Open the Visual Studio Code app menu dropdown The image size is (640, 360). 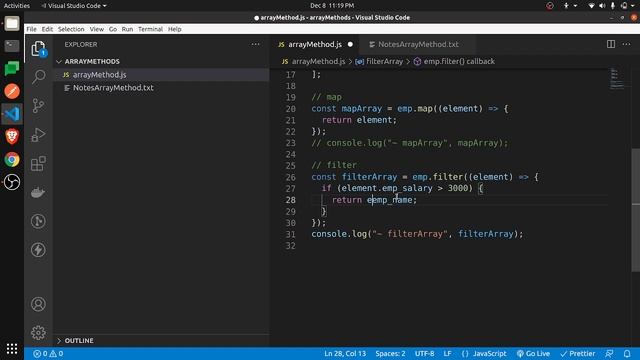click(74, 6)
